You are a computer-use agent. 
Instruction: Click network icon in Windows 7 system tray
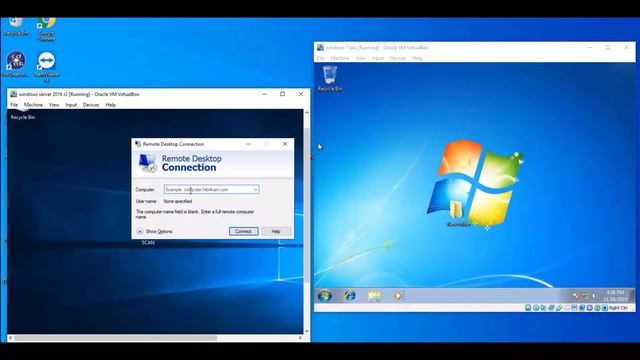click(586, 296)
